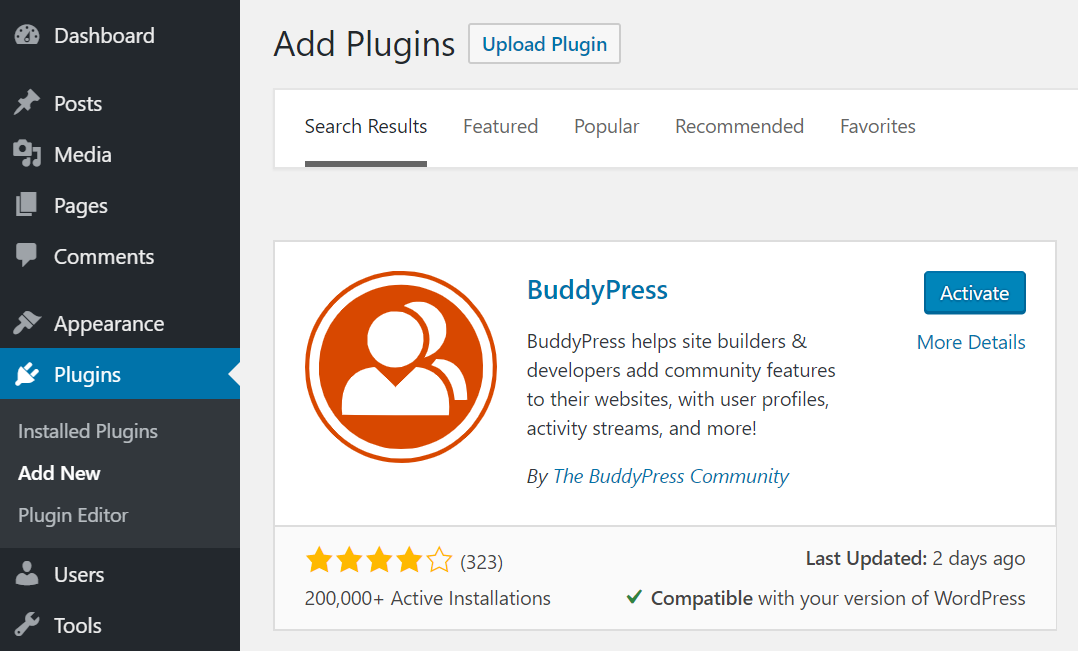Screen dimensions: 1078x651
Task: Select the Recommended tab
Action: pos(739,126)
